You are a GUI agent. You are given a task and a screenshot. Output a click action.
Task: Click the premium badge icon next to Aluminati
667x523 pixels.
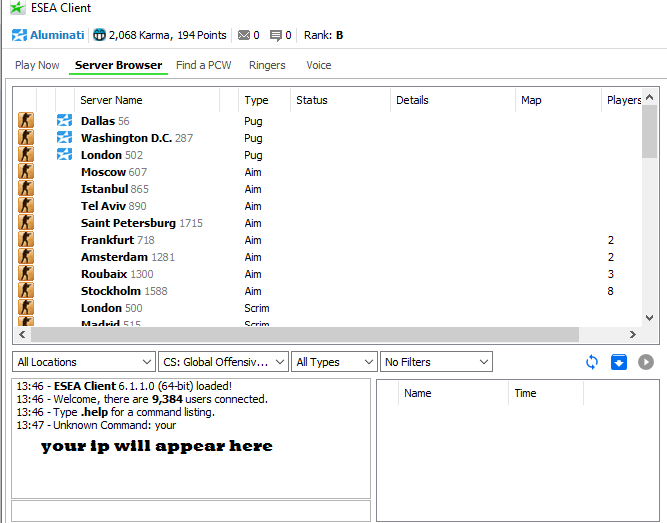tap(19, 35)
